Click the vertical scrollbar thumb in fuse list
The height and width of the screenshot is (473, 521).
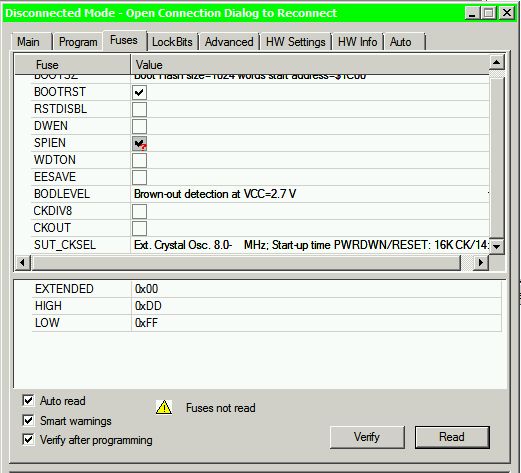tap(497, 158)
